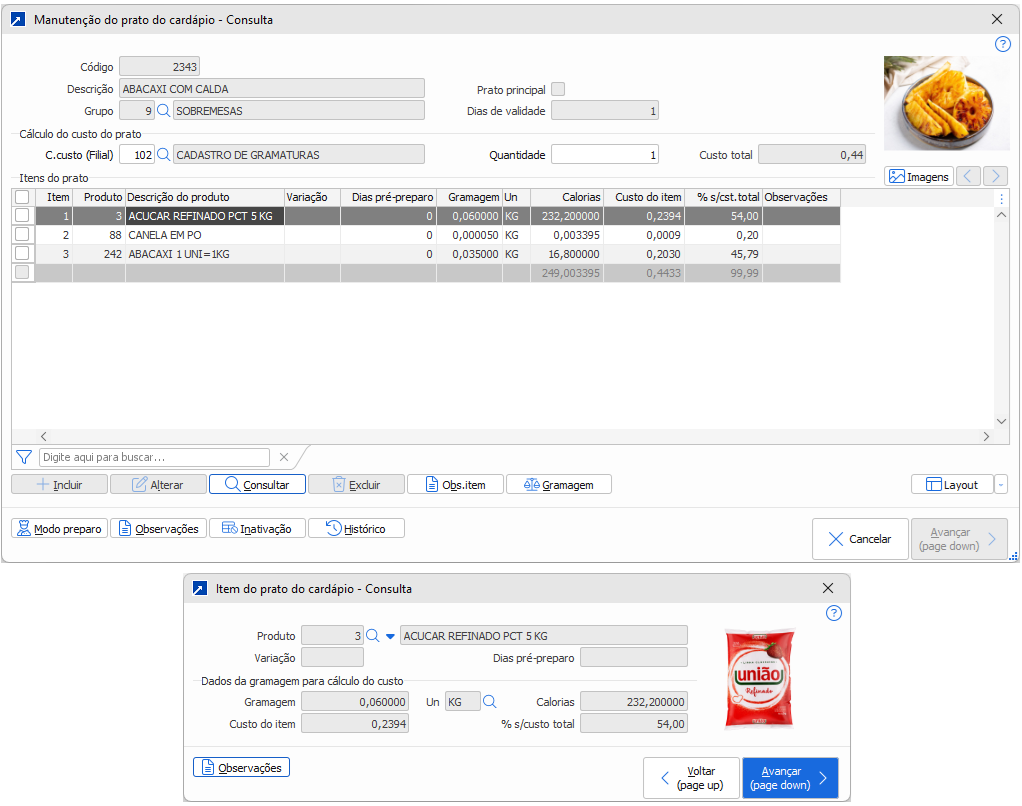
Task: Open the Produto dropdown arrow in item dialog
Action: click(x=390, y=636)
